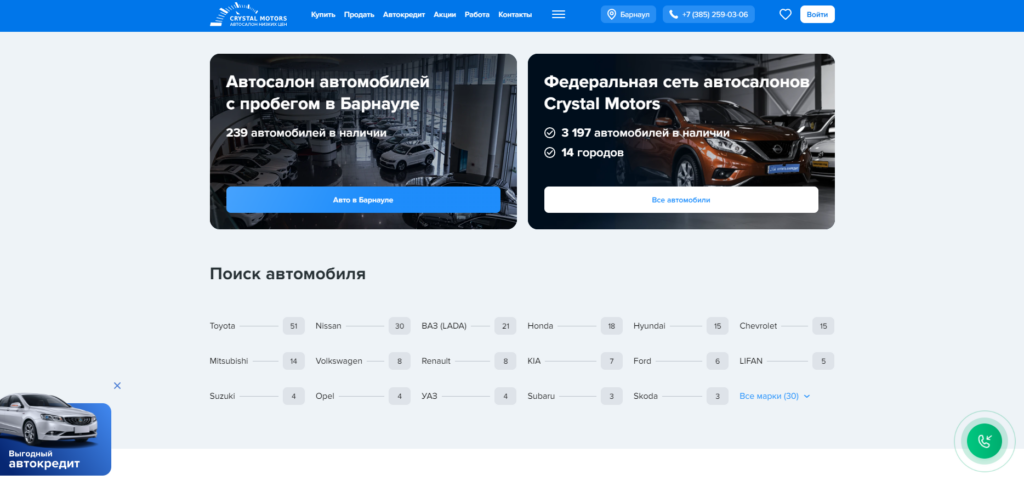
Task: Select the Ford brand link
Action: click(644, 361)
